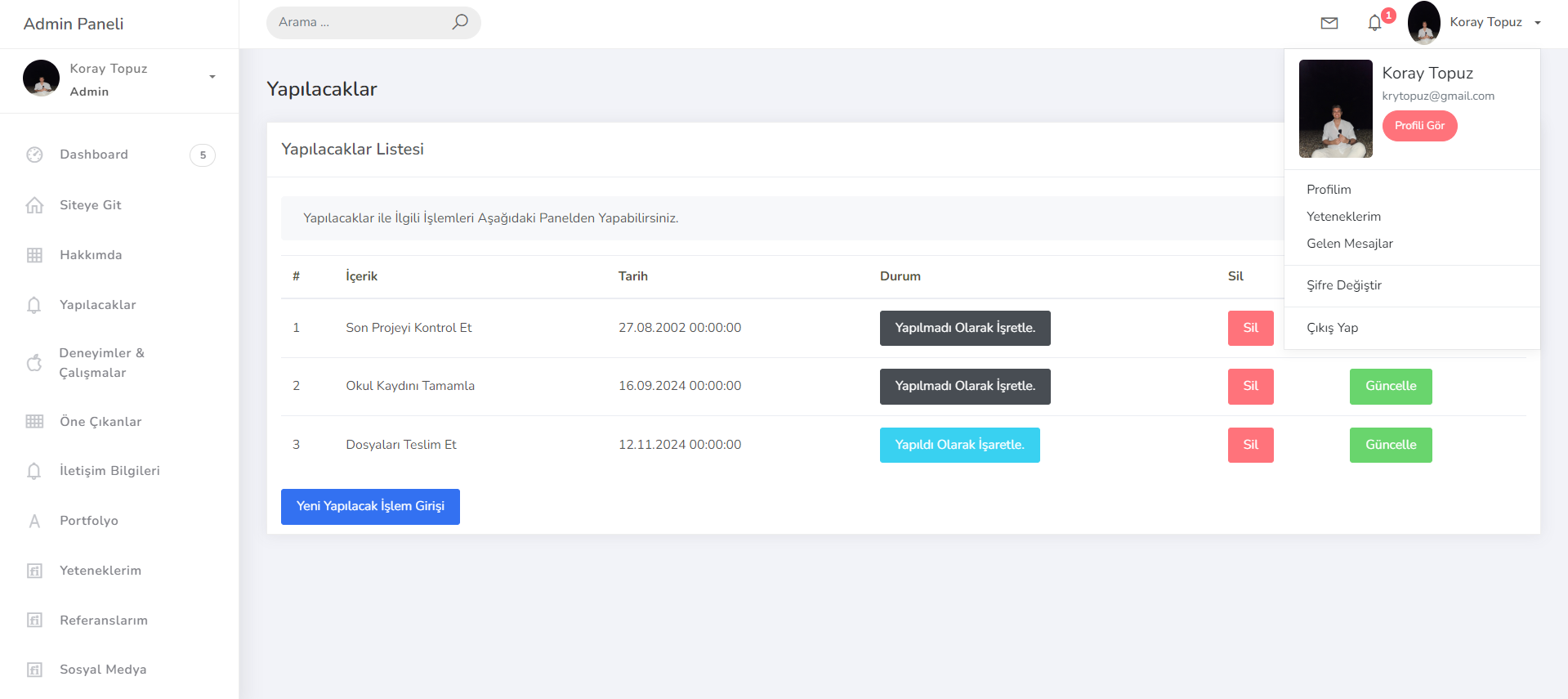
Task: Toggle status of Okul Kaydını Tamamla
Action: point(964,386)
